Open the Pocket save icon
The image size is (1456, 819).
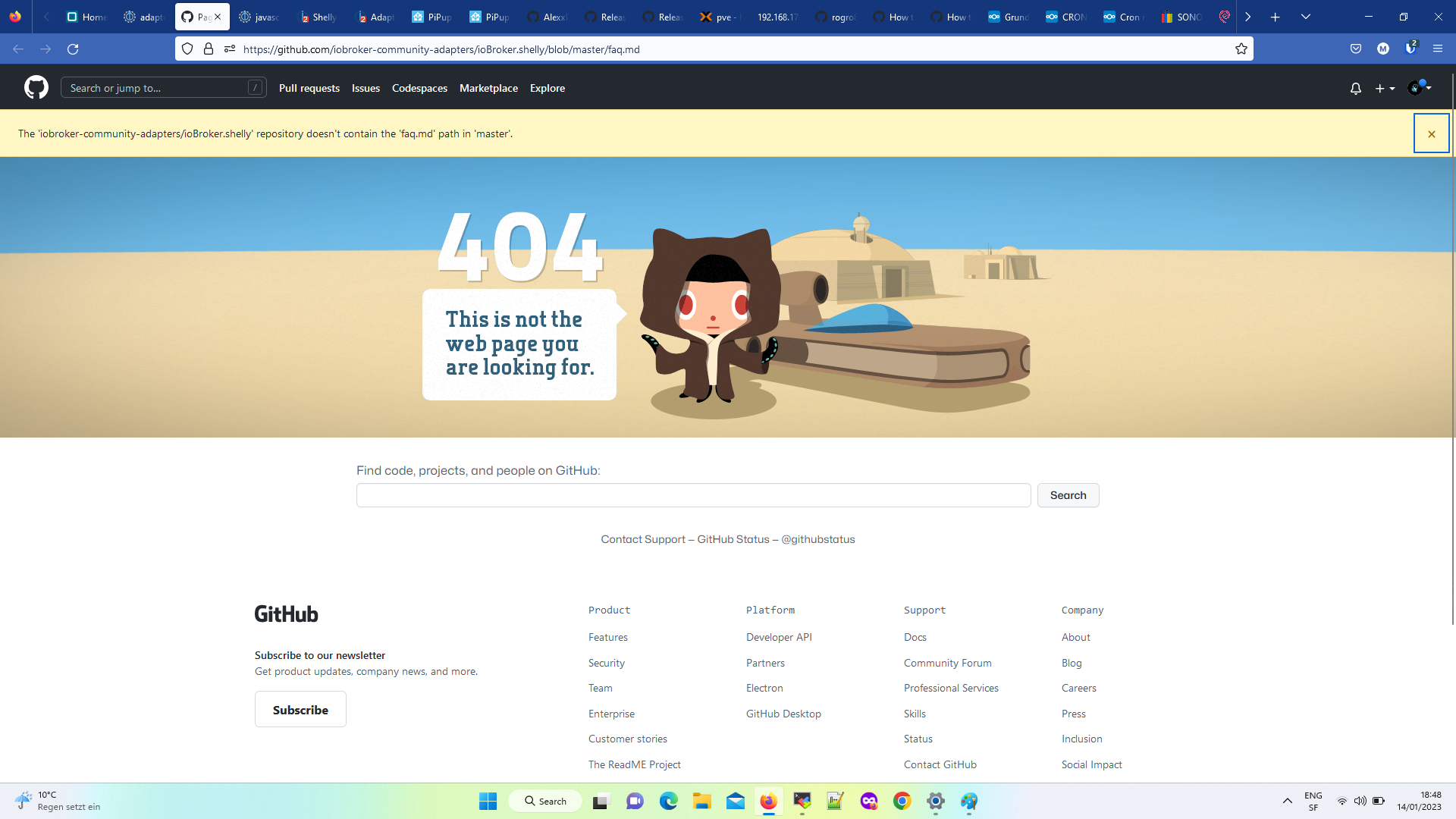click(1356, 49)
